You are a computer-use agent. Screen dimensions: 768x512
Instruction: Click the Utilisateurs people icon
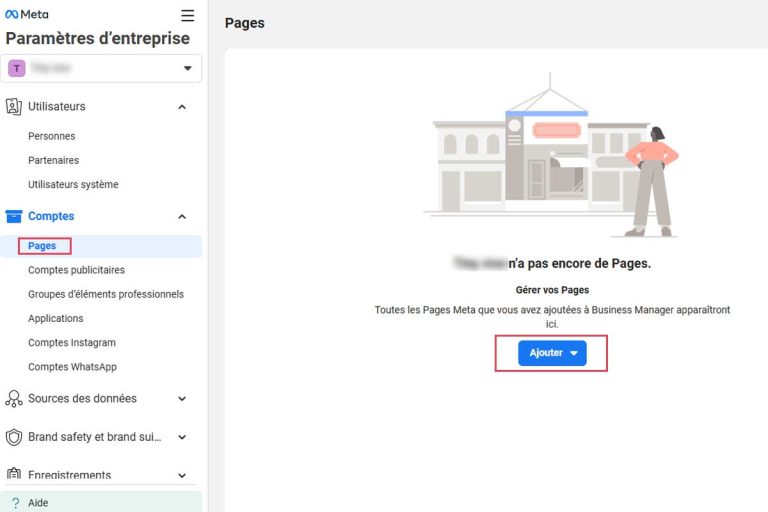pyautogui.click(x=14, y=106)
